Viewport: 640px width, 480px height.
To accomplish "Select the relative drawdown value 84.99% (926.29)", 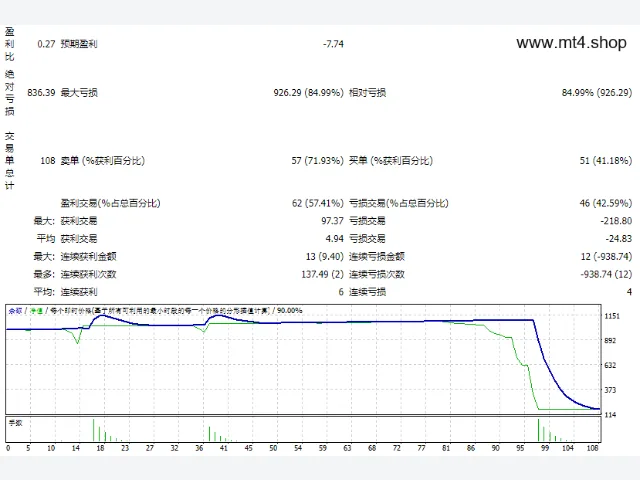I will point(597,93).
